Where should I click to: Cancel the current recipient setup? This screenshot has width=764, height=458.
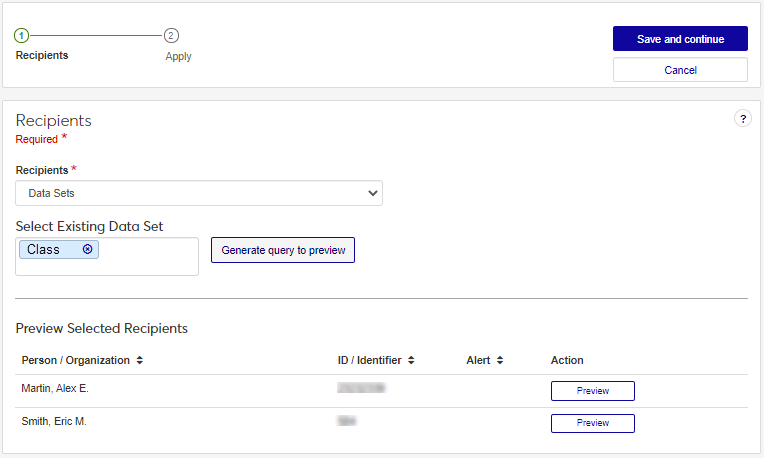(x=680, y=70)
